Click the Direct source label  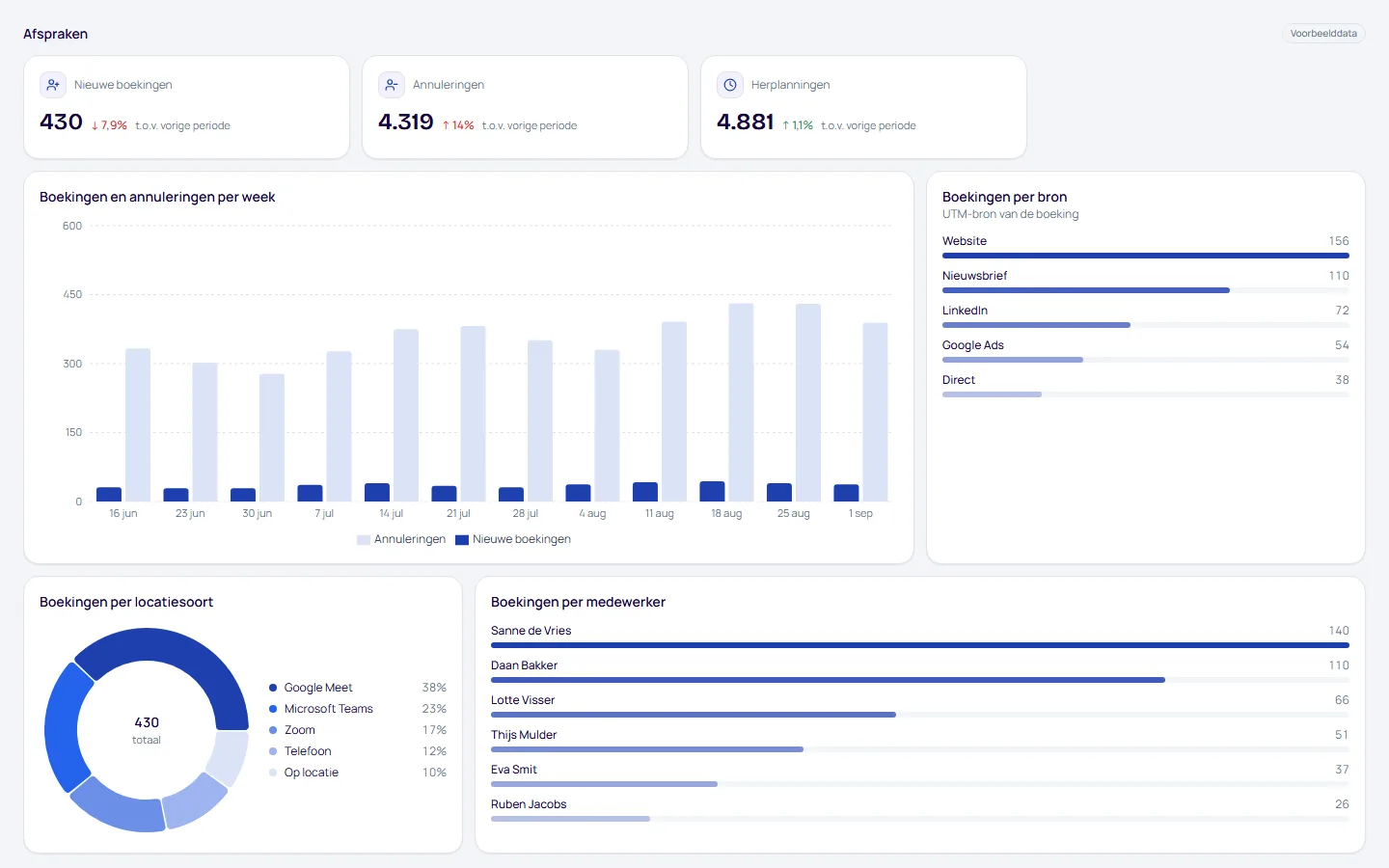coord(959,380)
